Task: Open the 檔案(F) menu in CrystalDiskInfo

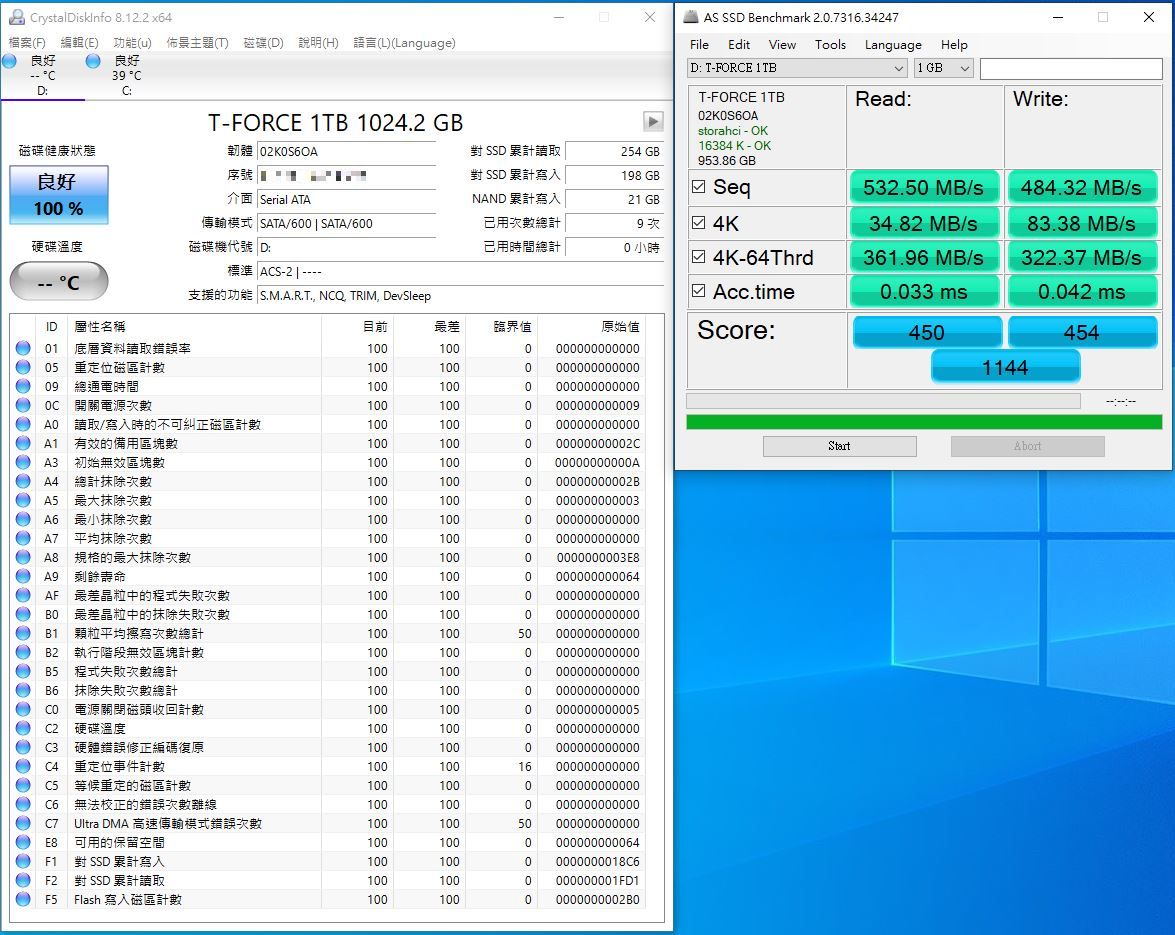Action: coord(27,43)
